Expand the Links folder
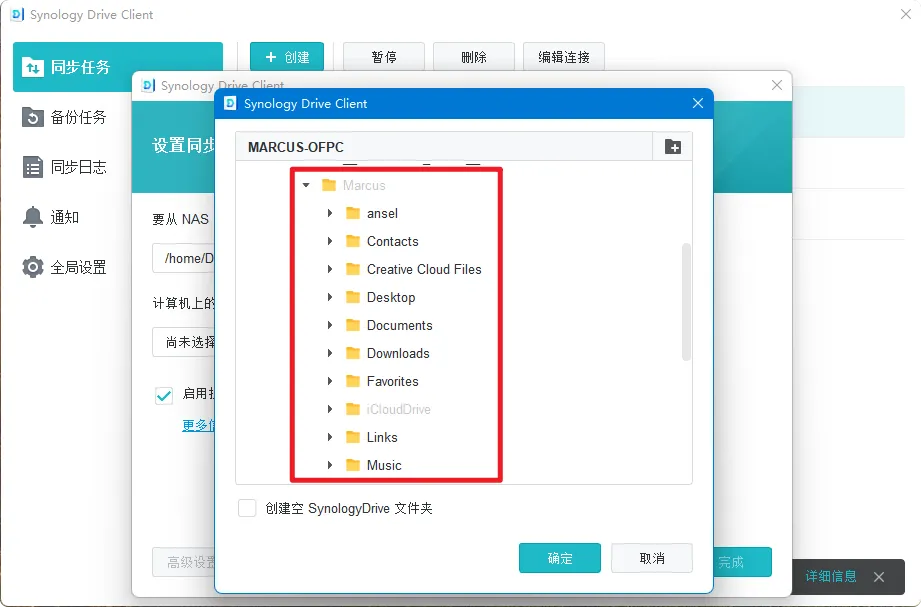921x607 pixels. [x=330, y=437]
